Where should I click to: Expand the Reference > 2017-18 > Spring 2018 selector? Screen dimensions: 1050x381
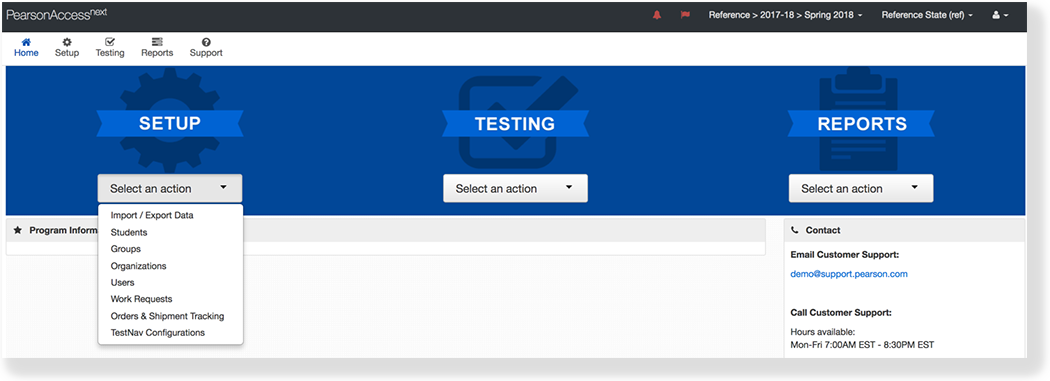click(x=785, y=15)
